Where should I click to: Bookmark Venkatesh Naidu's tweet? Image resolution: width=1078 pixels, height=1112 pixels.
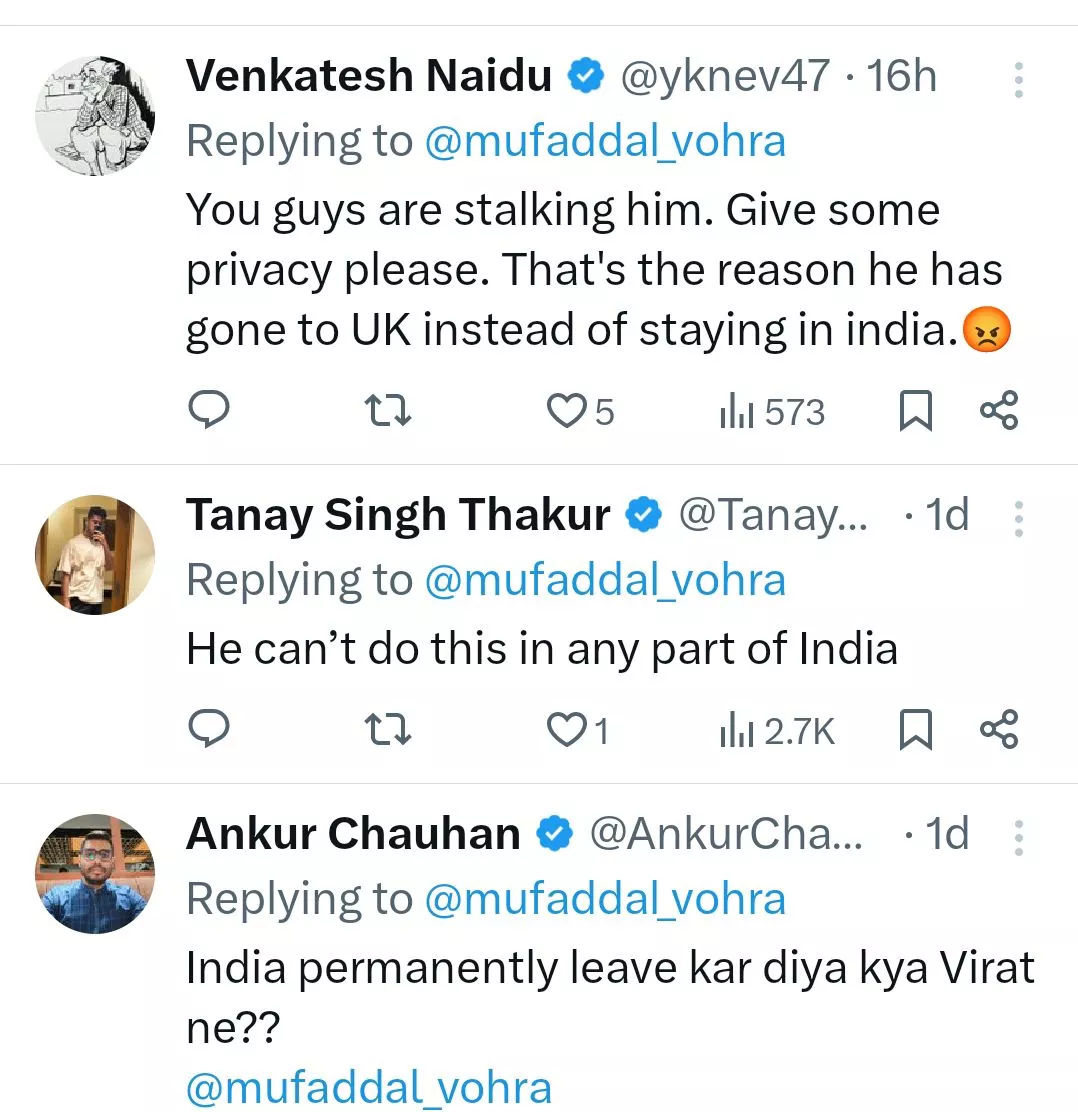pos(915,411)
